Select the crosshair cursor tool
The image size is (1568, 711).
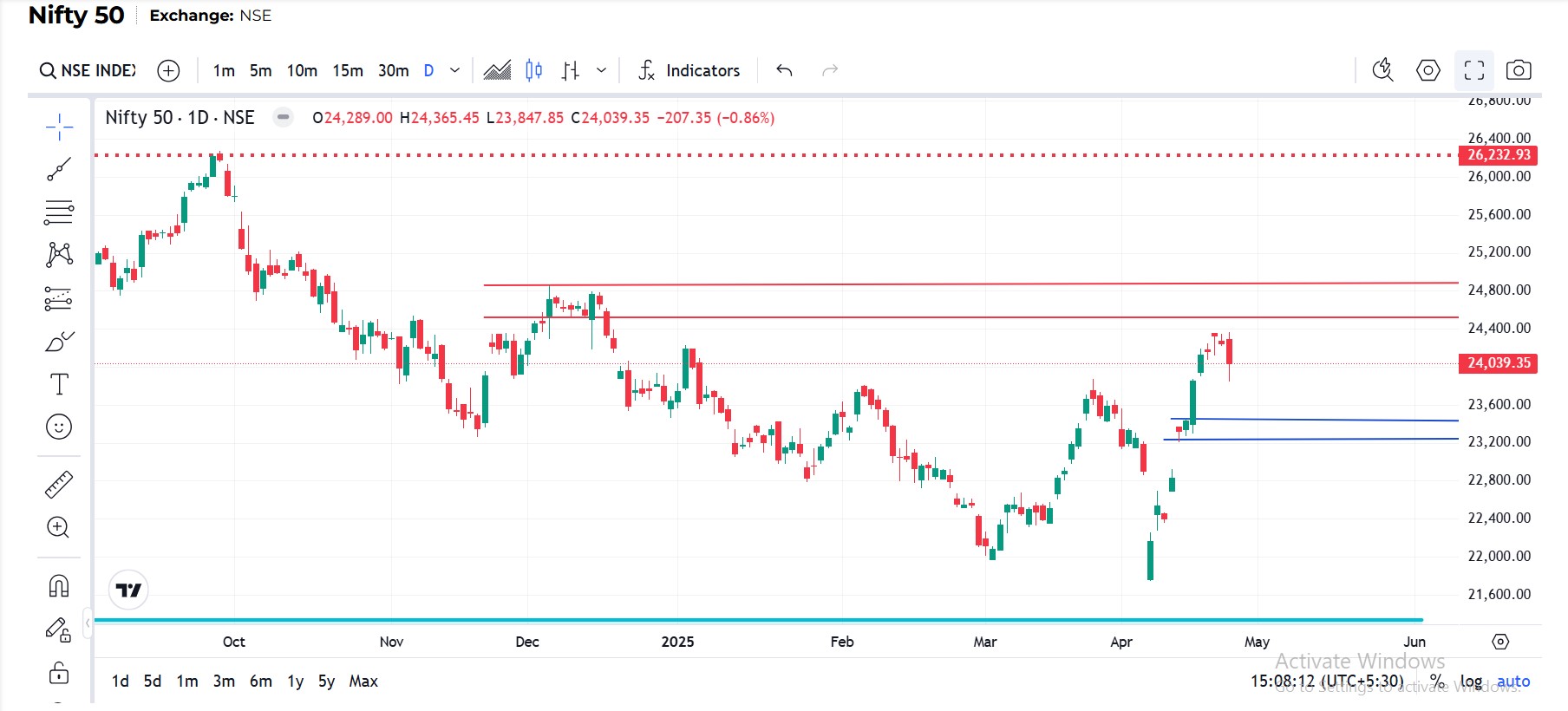(x=59, y=127)
